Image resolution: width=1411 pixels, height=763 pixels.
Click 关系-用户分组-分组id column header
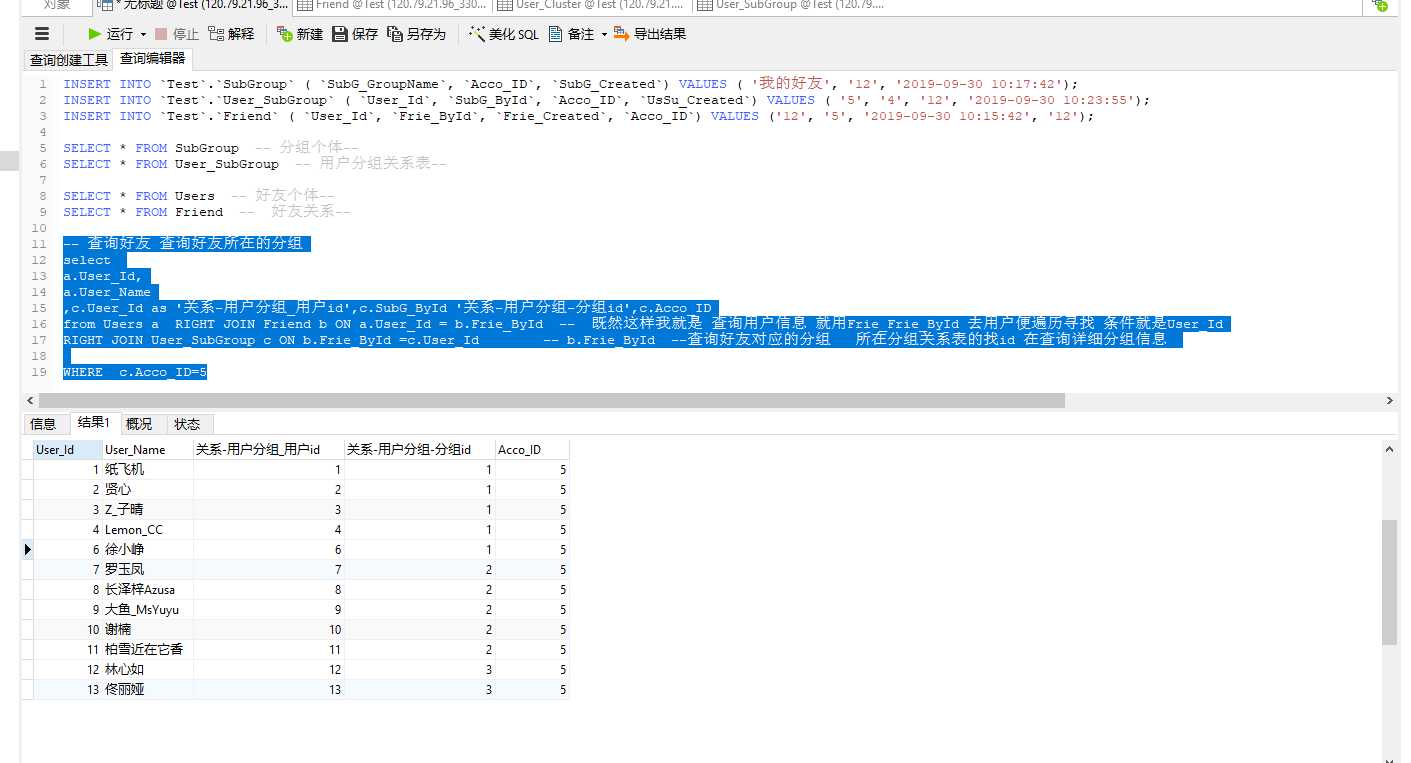click(419, 450)
